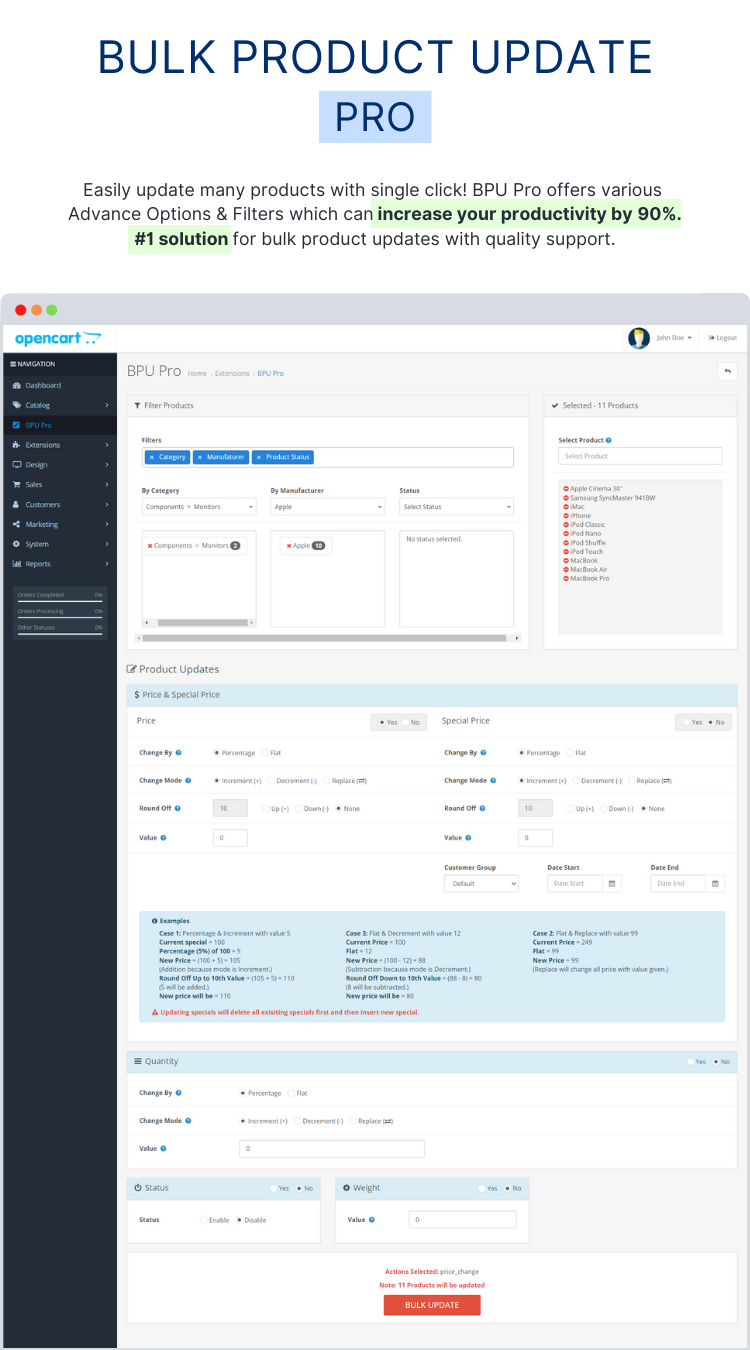Remove iMac from selected products
The width and height of the screenshot is (750, 1350).
pyautogui.click(x=566, y=506)
